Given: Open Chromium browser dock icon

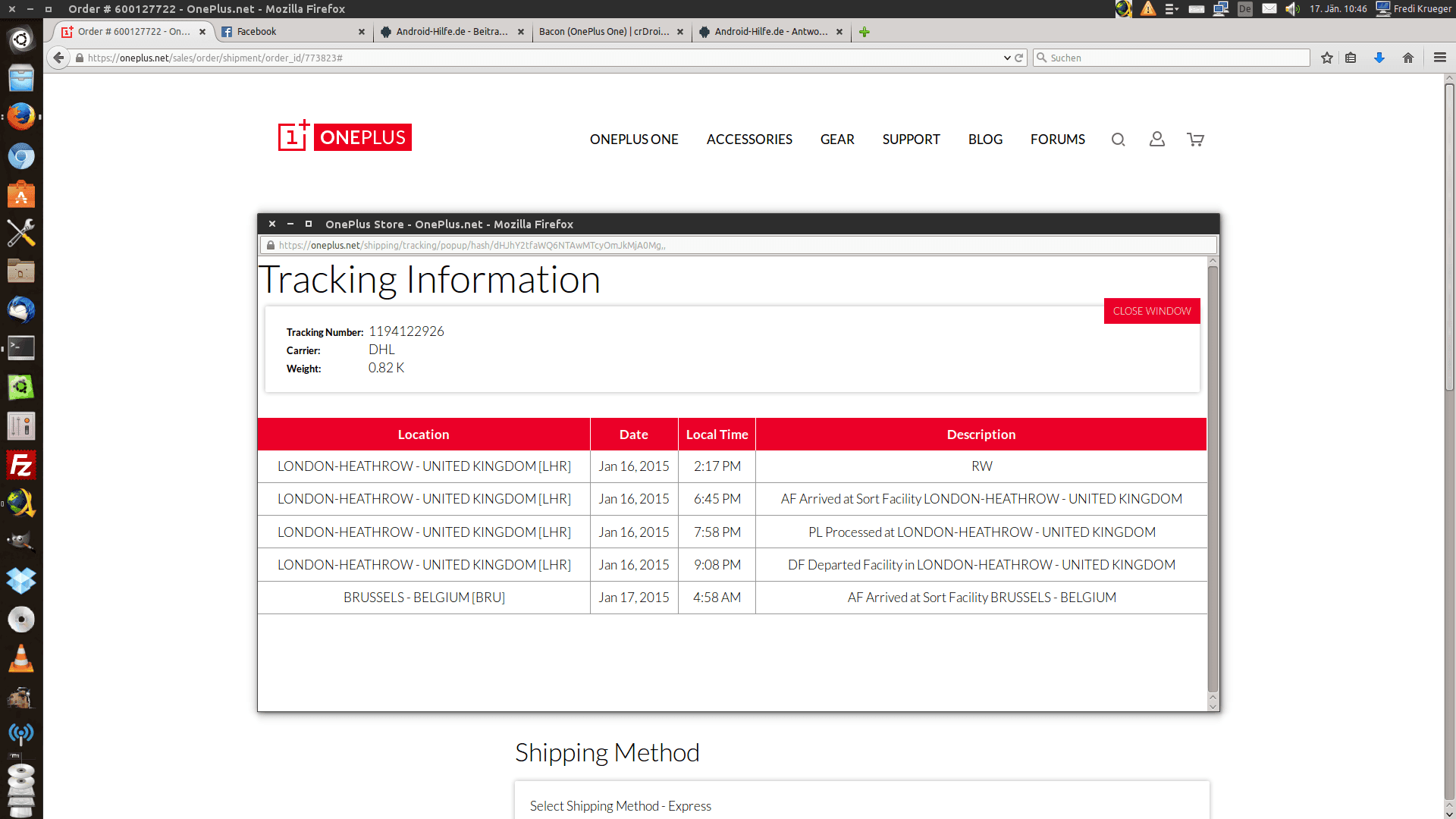Looking at the screenshot, I should click(x=21, y=156).
